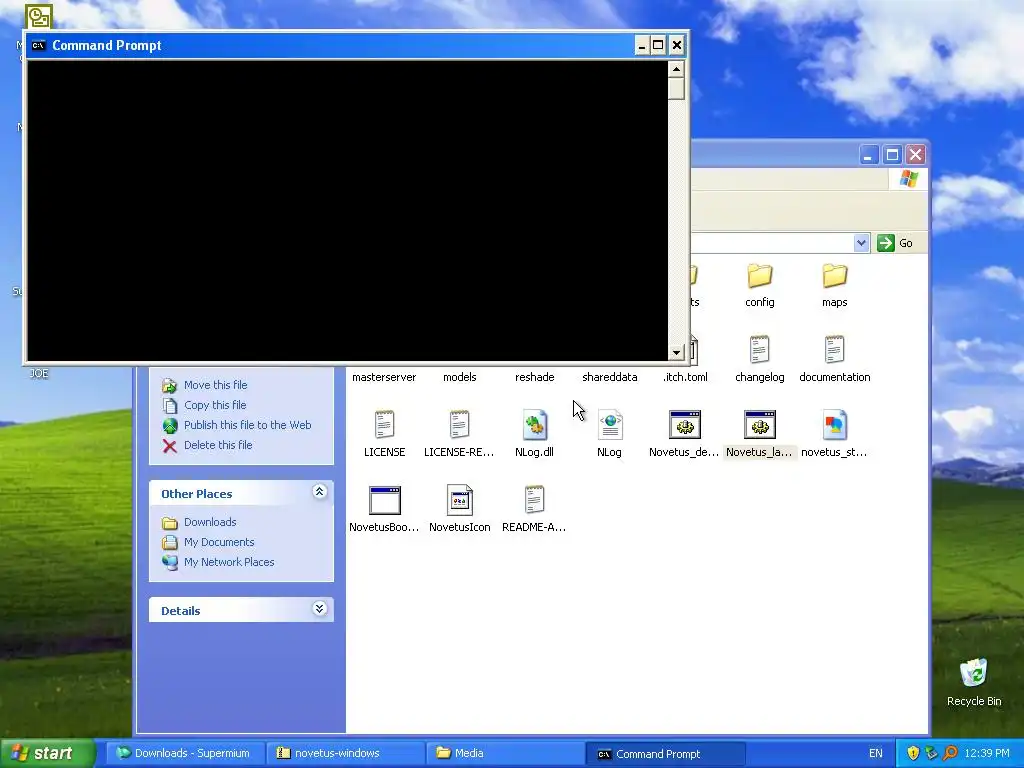The image size is (1024, 768).
Task: Select the LICENSE file icon
Action: 384,425
